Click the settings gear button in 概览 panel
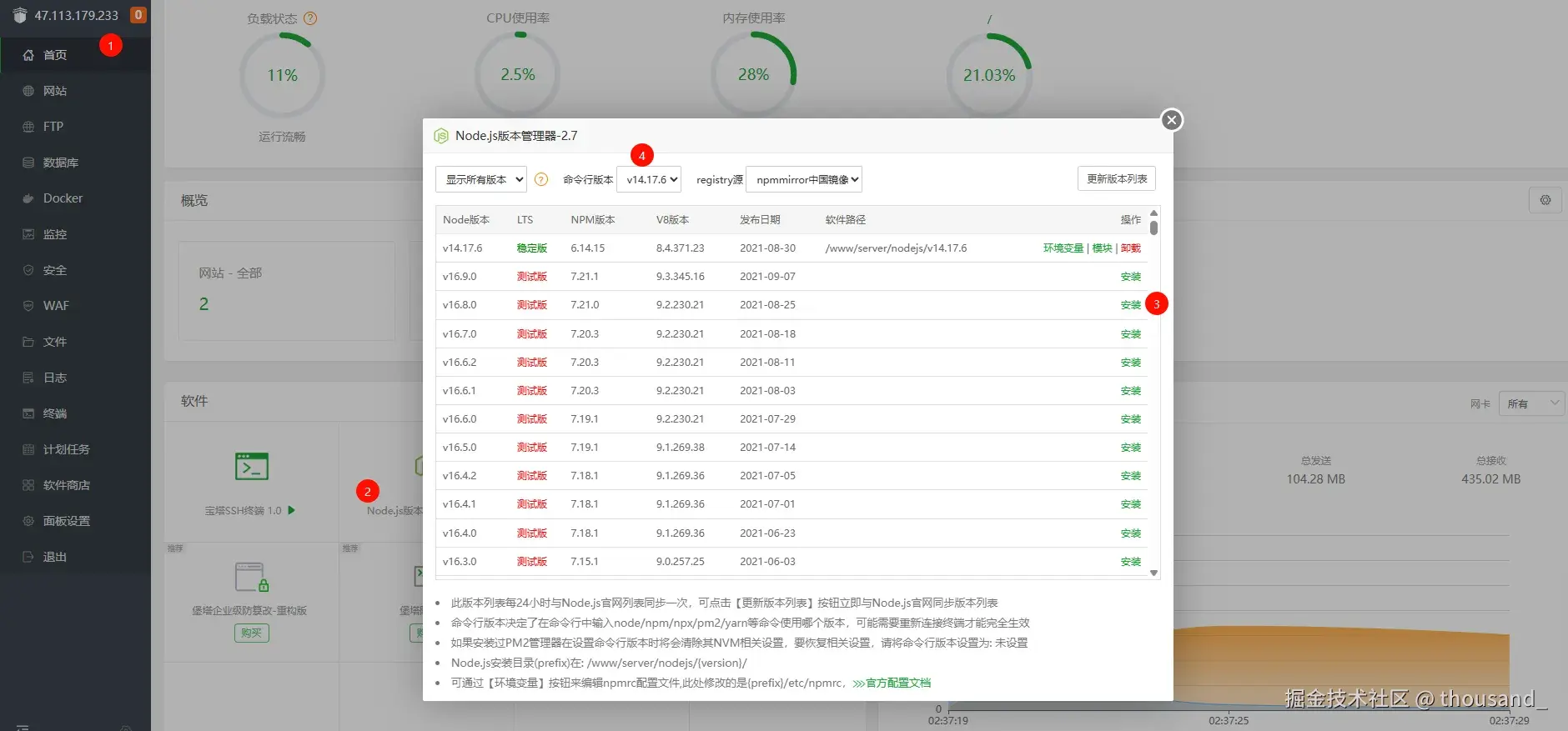 click(1545, 200)
